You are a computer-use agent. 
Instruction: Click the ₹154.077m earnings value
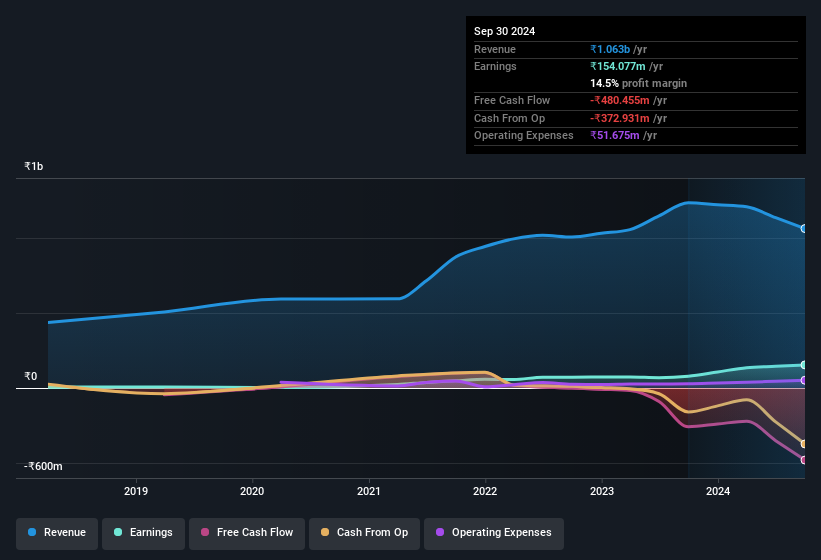tap(618, 66)
